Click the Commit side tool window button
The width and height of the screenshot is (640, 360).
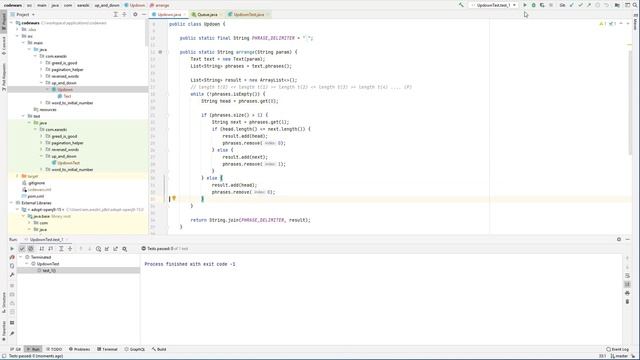tap(4, 46)
